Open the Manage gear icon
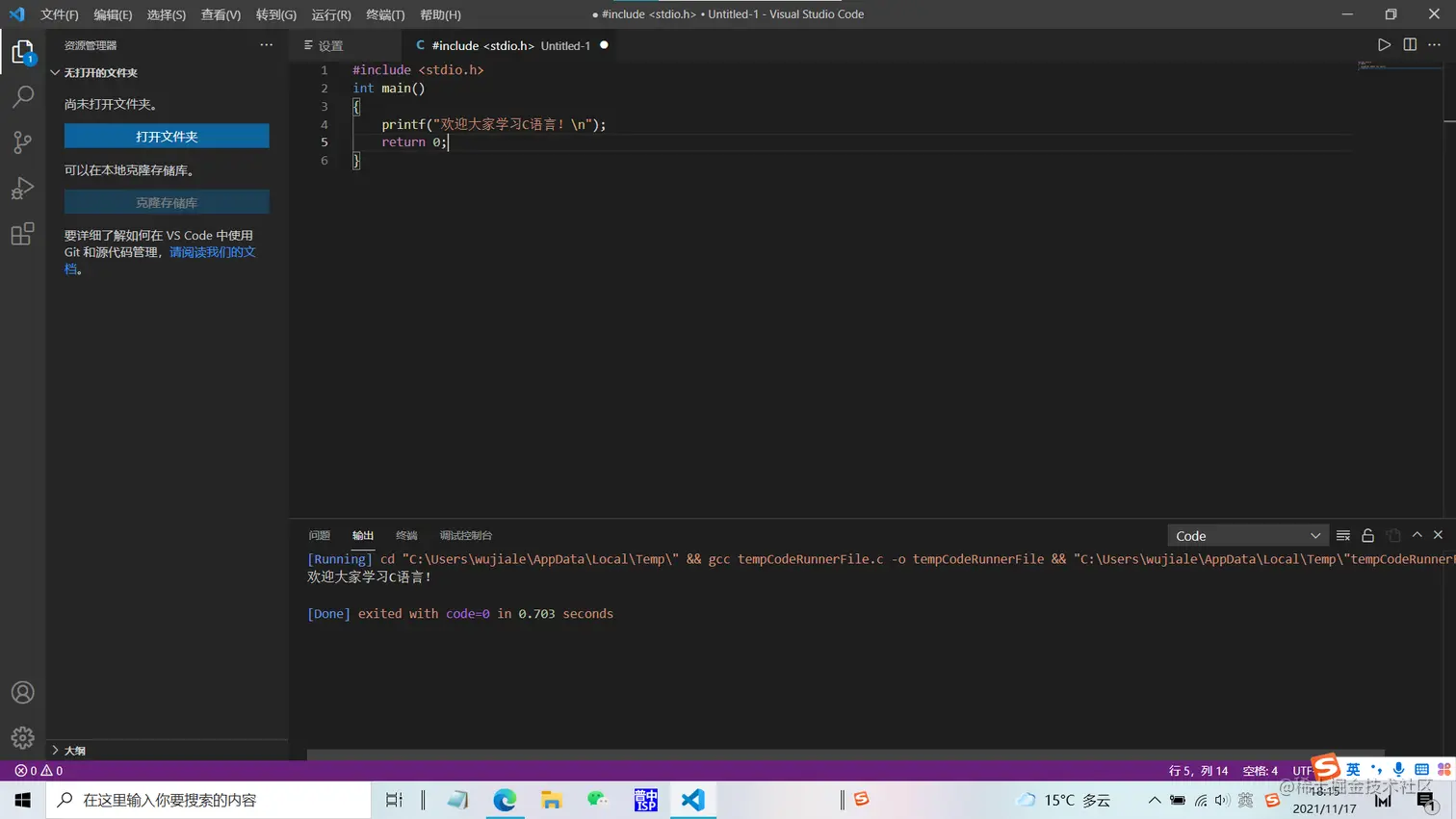The height and width of the screenshot is (819, 1456). pos(22,738)
